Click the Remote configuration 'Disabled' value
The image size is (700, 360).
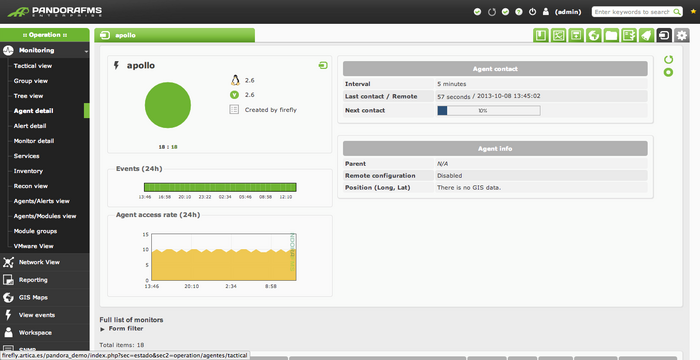click(x=450, y=176)
